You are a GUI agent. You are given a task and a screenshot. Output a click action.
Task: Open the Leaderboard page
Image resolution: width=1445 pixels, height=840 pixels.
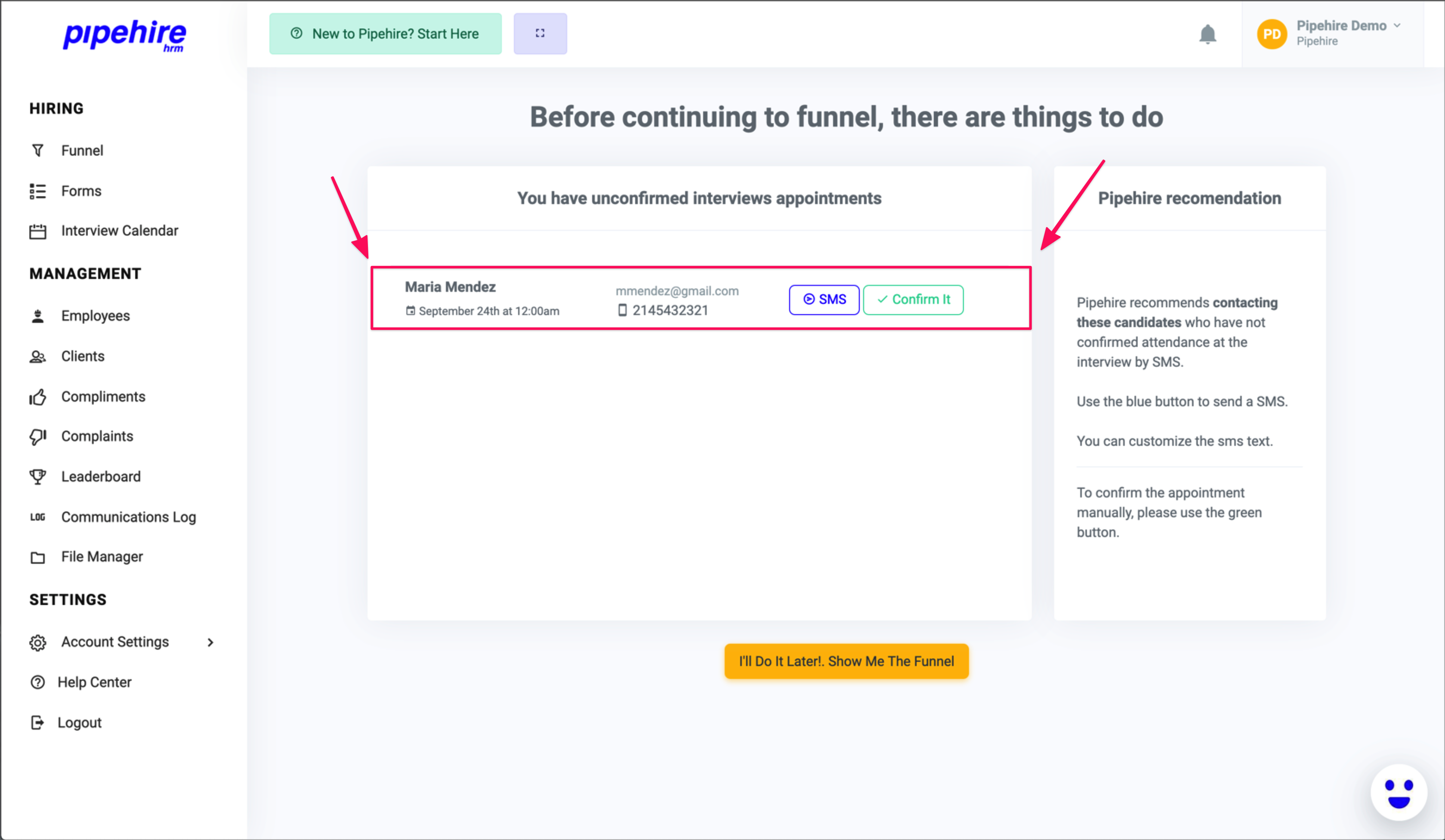[x=101, y=476]
